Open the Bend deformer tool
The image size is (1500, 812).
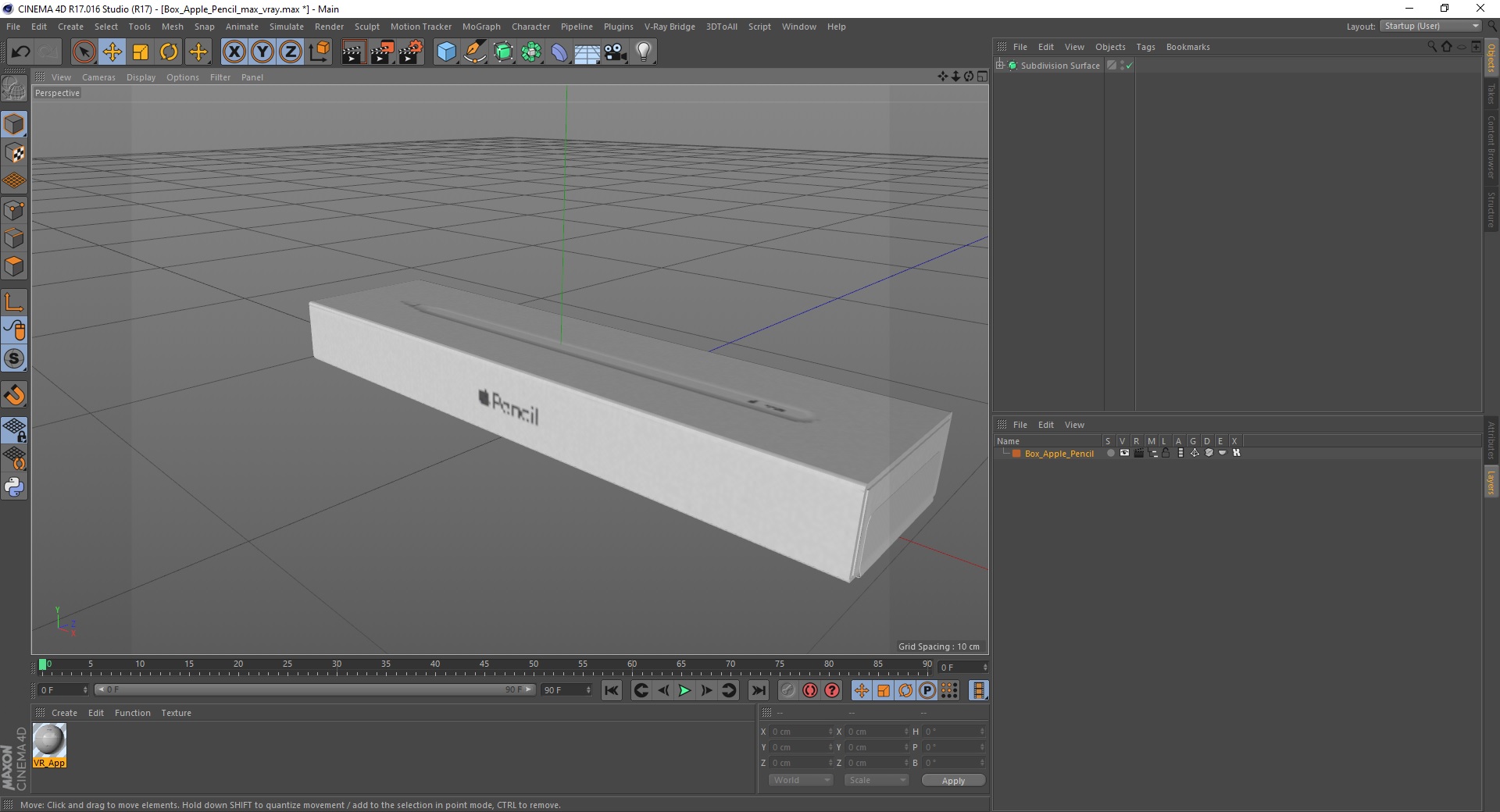point(559,52)
